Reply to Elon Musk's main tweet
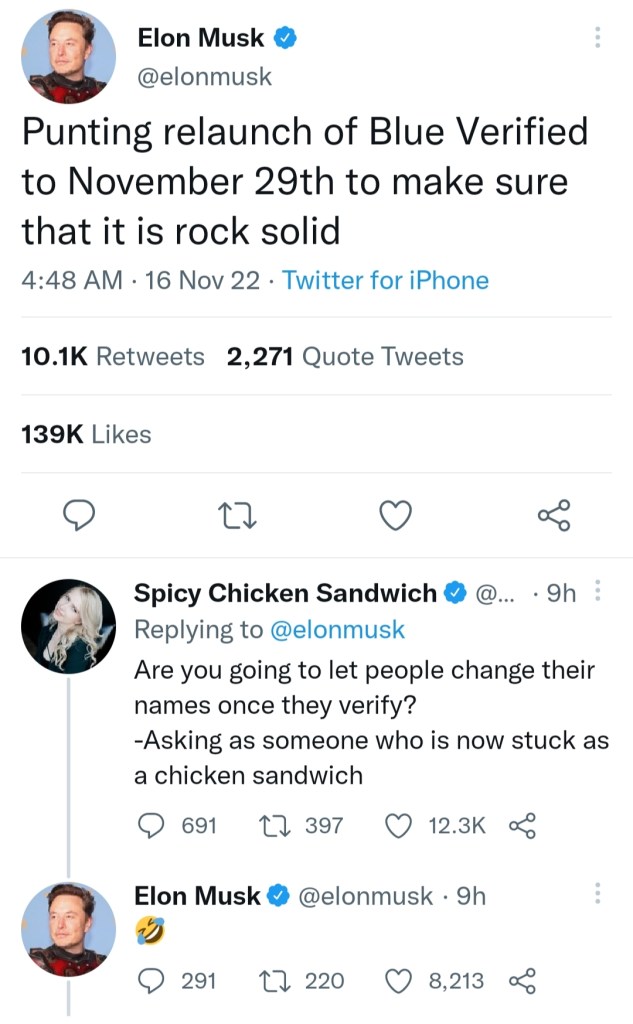Viewport: 633px width, 1024px height. (x=79, y=515)
